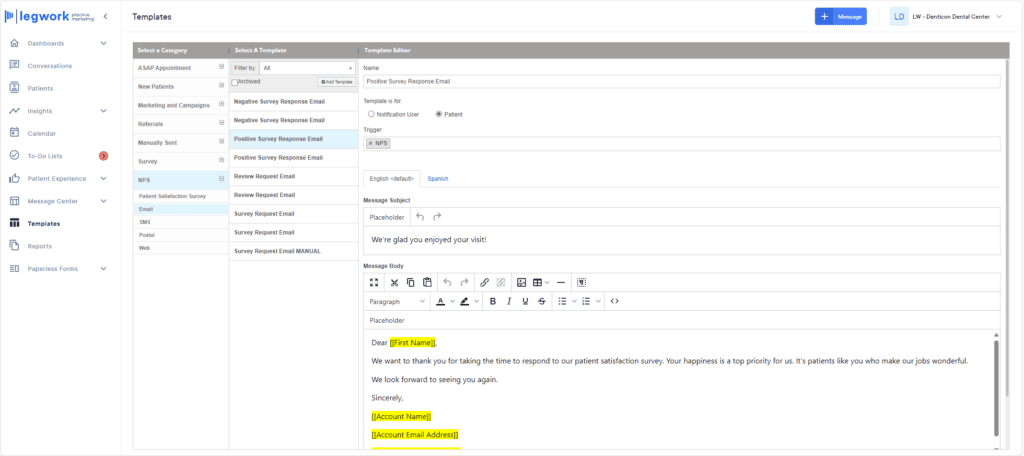
Task: Click the fullscreen icon in Message Body toolbar
Action: tap(375, 283)
